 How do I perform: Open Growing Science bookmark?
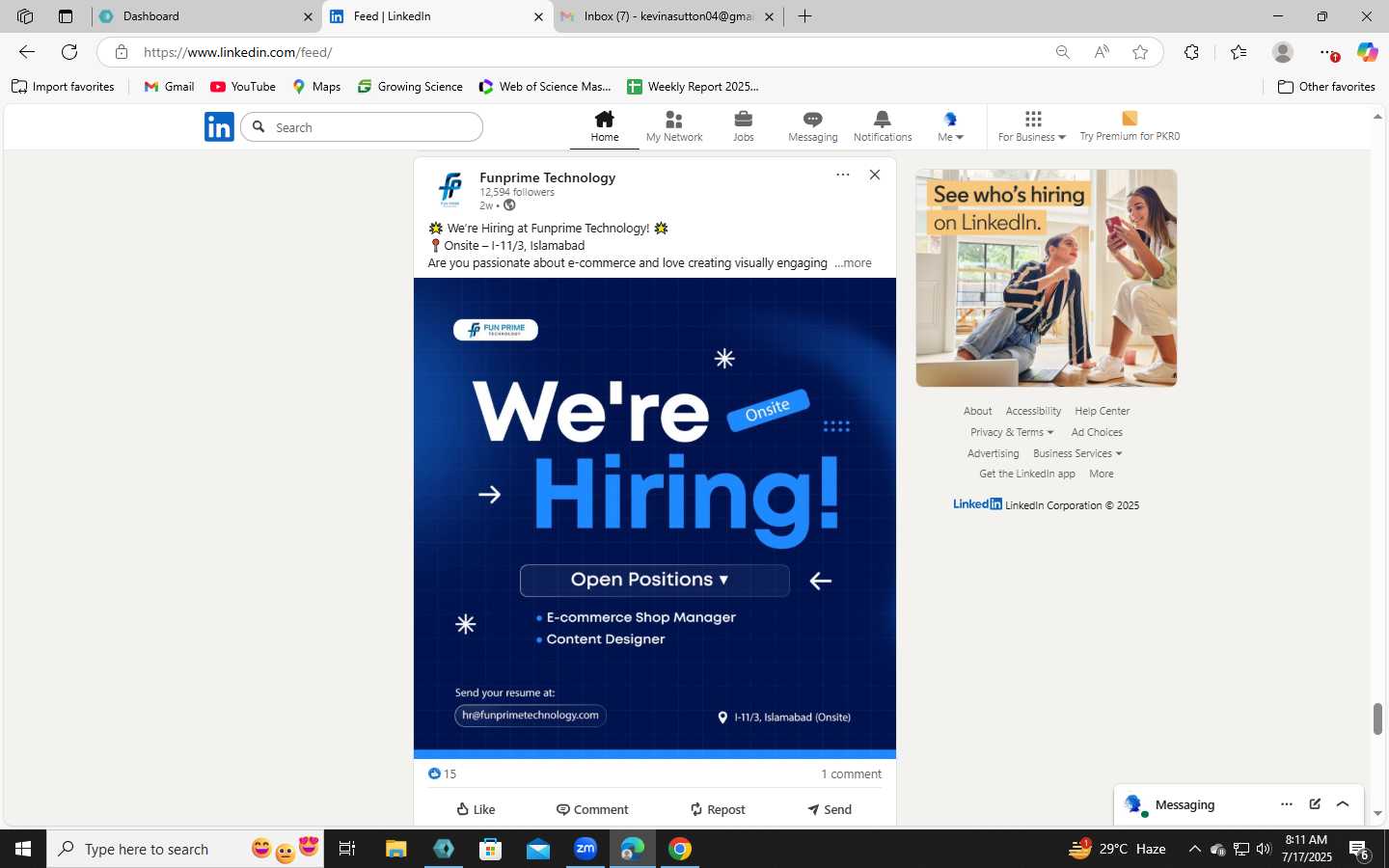410,87
